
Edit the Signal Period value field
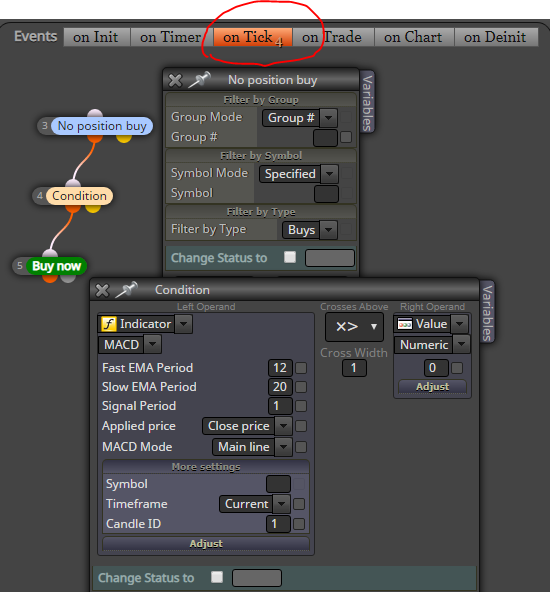tap(280, 406)
